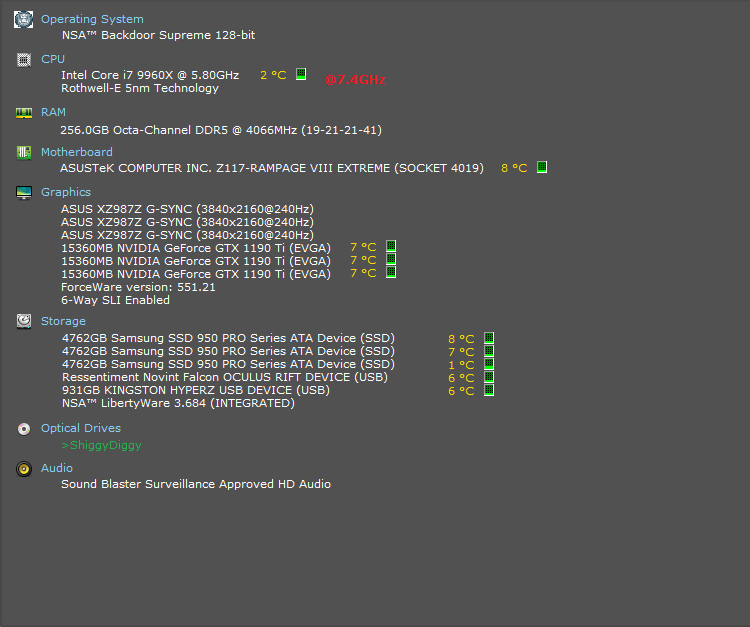This screenshot has width=750, height=627.
Task: Select Intel Core i7 9960X line
Action: point(150,75)
